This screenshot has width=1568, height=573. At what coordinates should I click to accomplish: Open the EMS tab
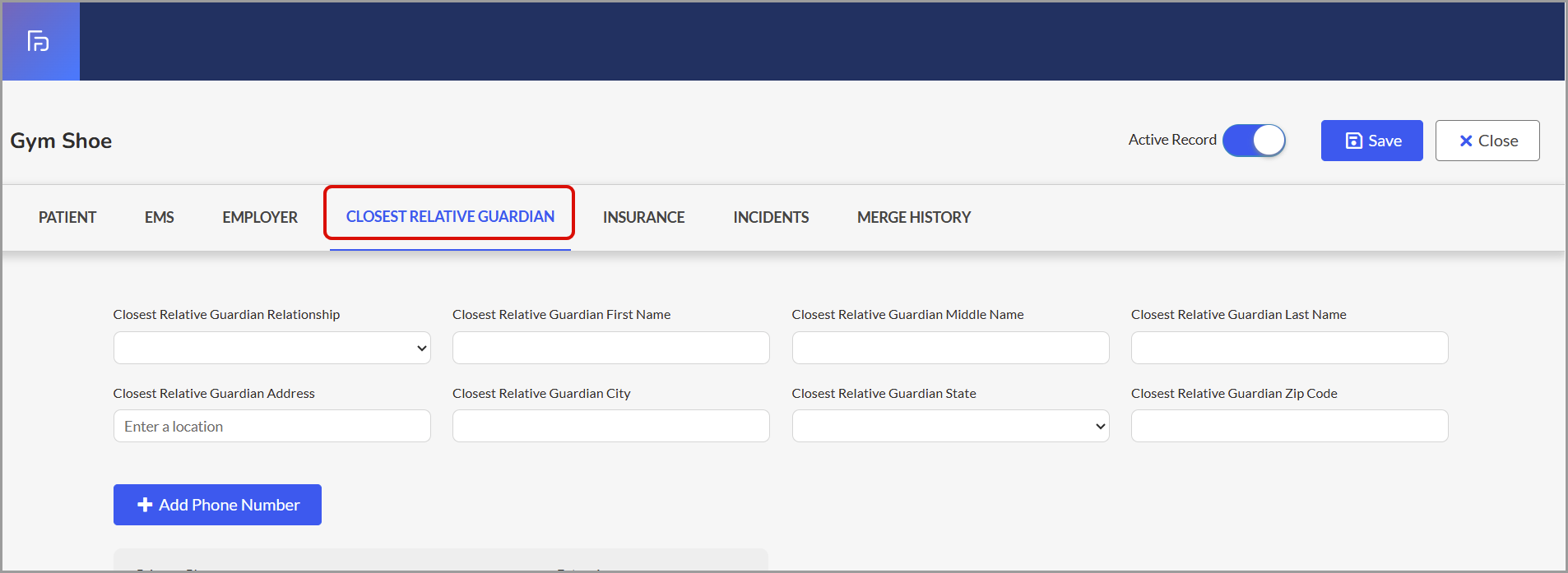[160, 217]
